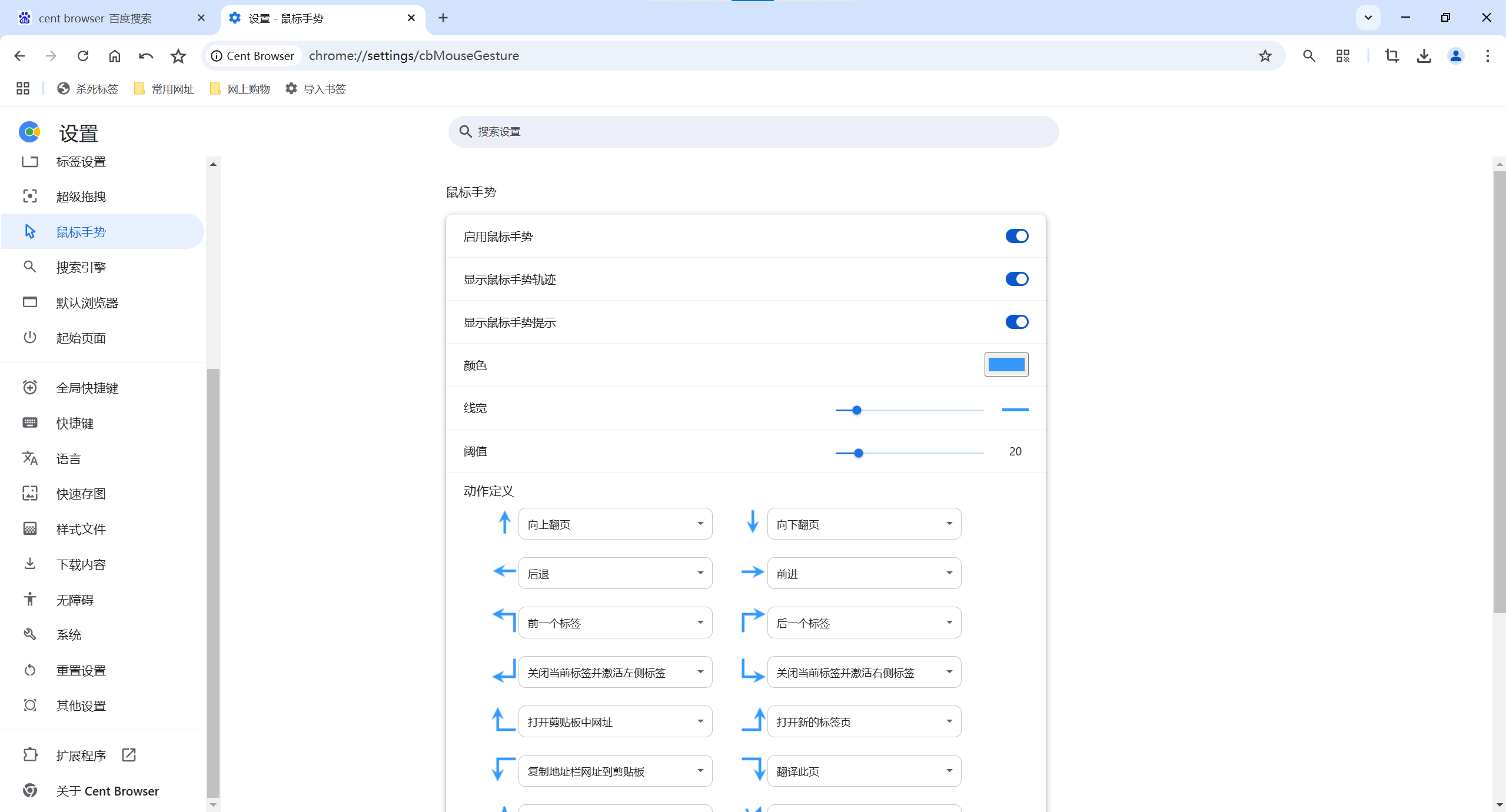This screenshot has width=1506, height=812.
Task: Disable the 启用鼠标手势 toggle
Action: [x=1016, y=236]
